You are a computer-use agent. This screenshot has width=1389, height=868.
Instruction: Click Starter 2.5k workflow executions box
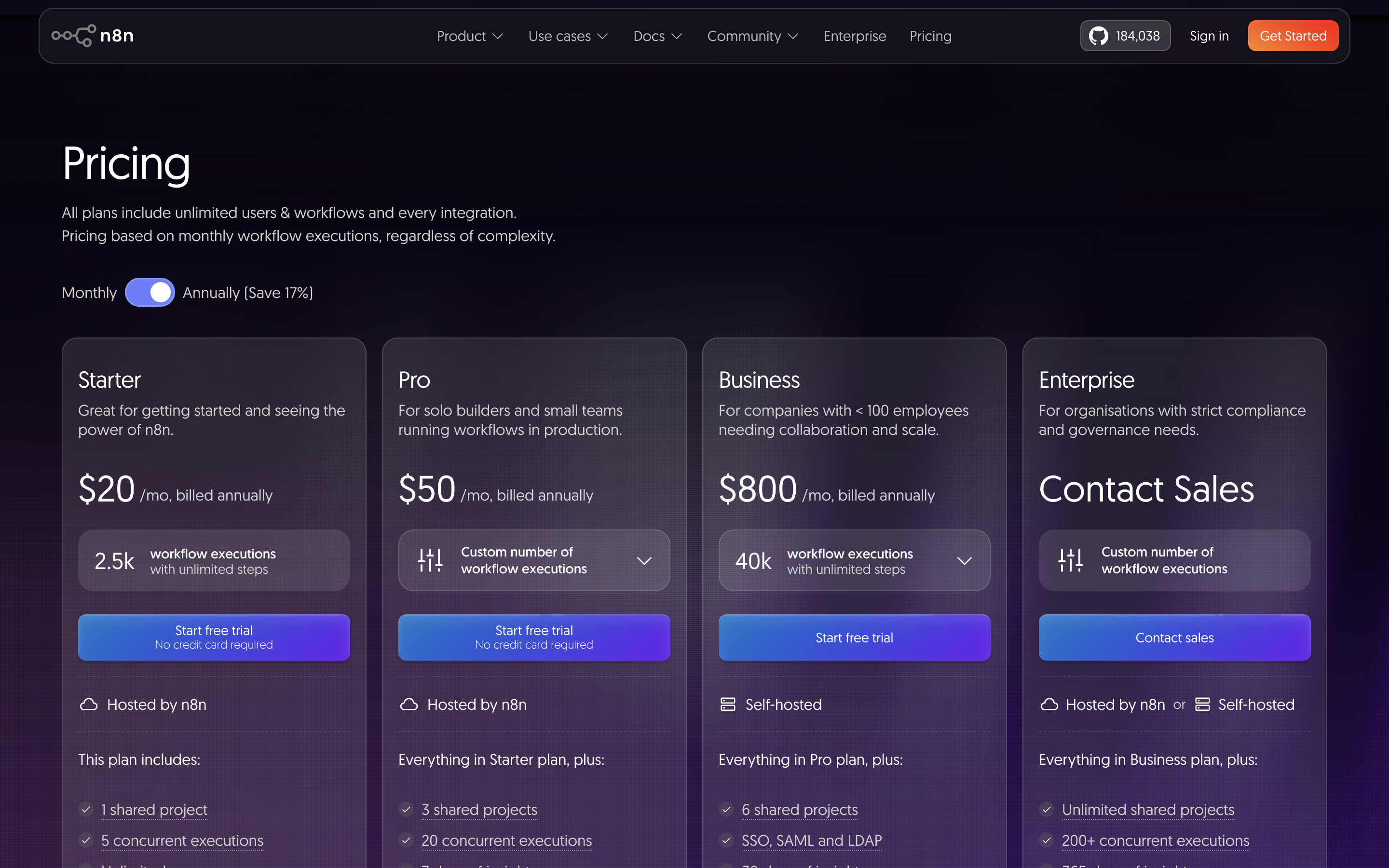[x=214, y=560]
